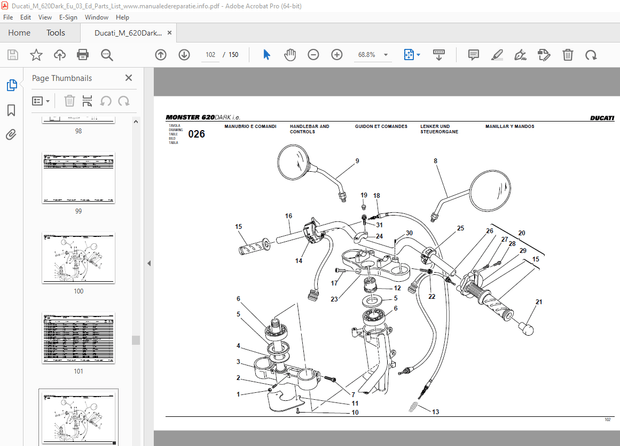The image size is (620, 446).
Task: Close the Ducati_M_620Dark document tab
Action: [x=170, y=33]
